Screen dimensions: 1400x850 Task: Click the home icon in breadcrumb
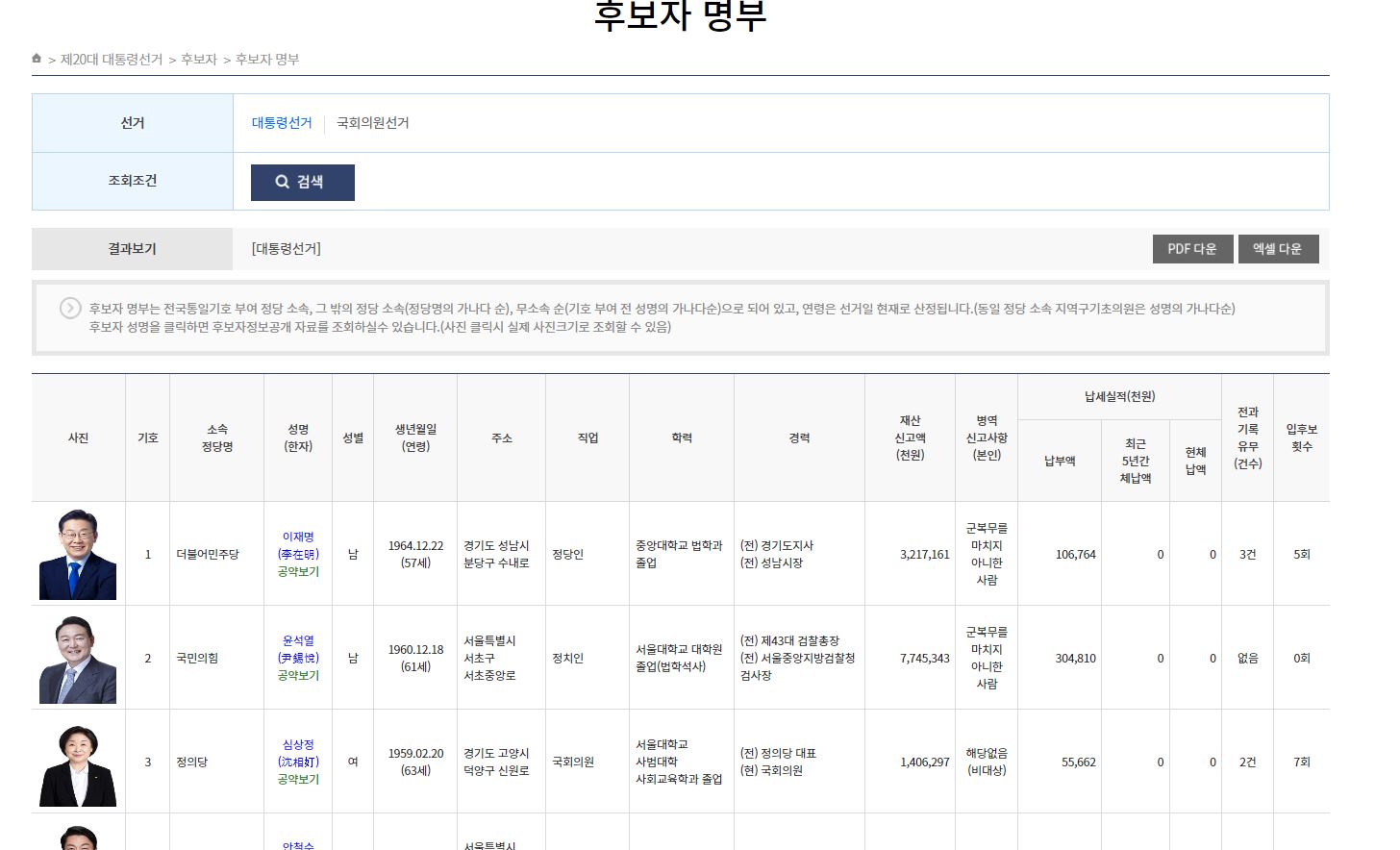point(37,59)
